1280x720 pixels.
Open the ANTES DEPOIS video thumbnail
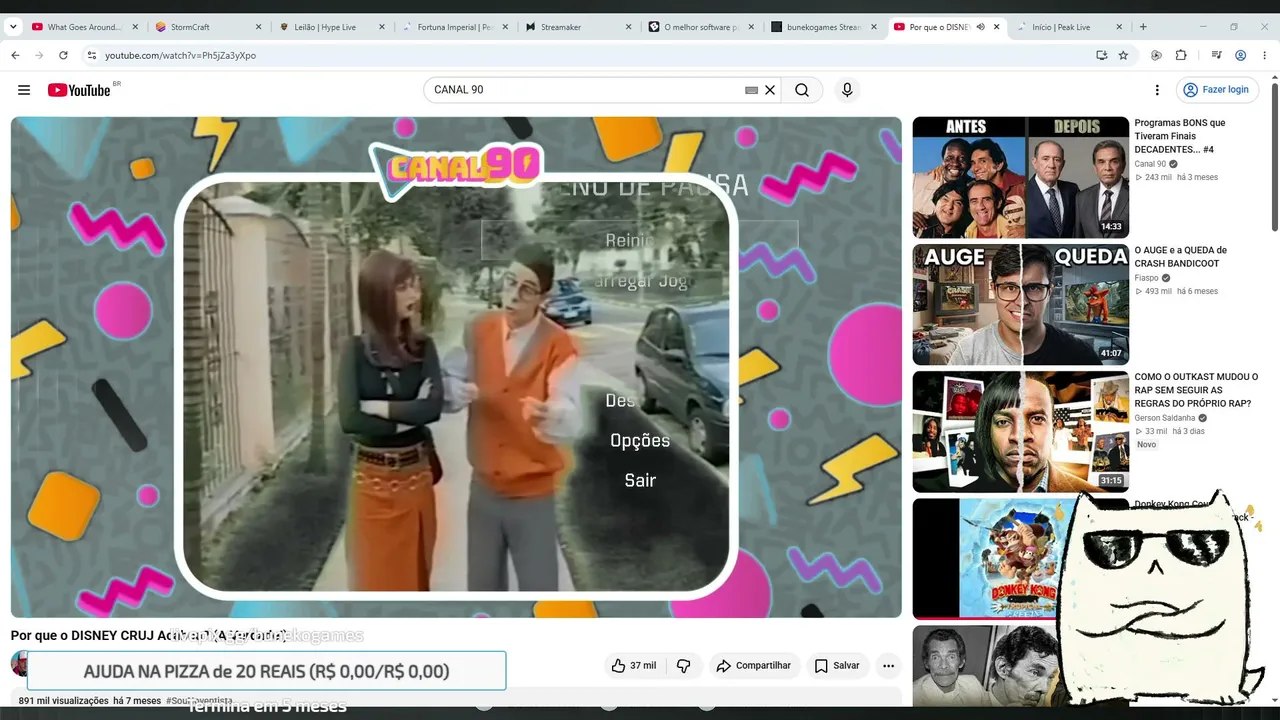tap(1020, 177)
